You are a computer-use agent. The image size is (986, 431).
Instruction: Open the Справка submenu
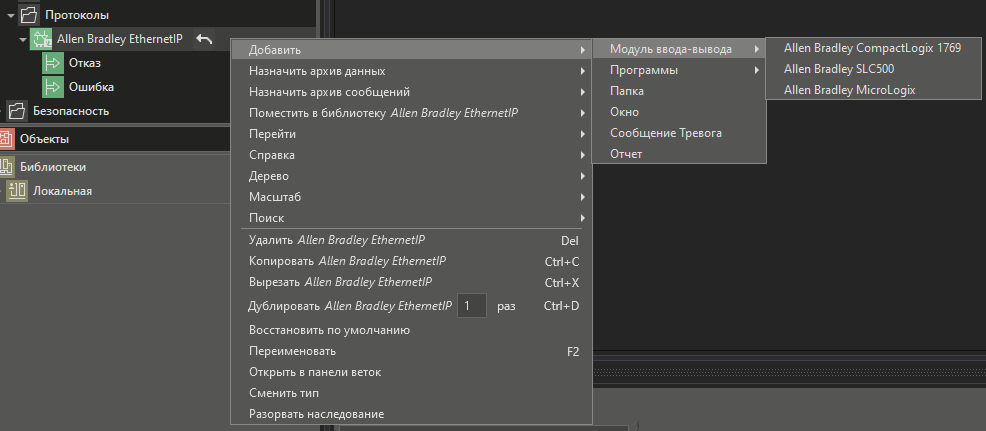coord(411,155)
